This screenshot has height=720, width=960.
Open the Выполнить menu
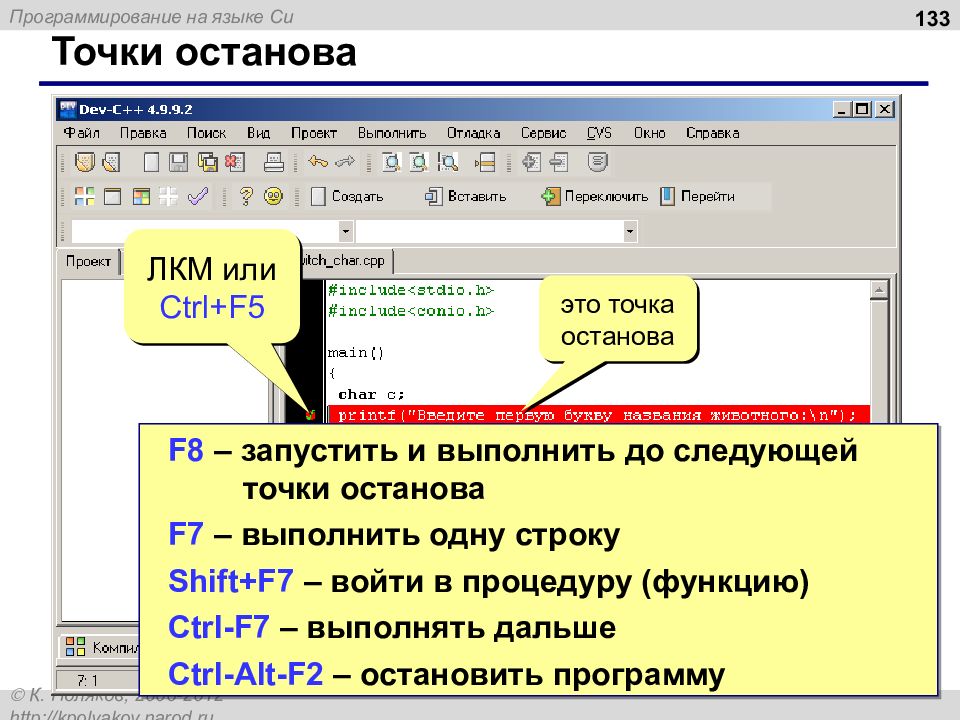click(392, 133)
